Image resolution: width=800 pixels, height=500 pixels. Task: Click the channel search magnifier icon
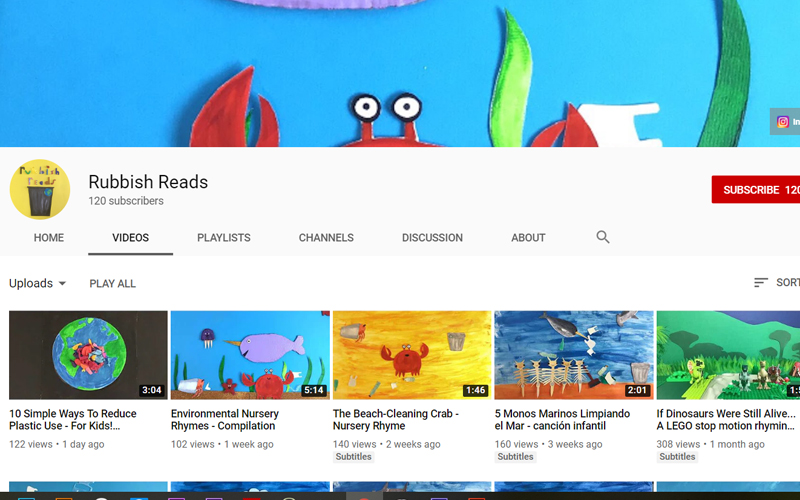pos(603,238)
